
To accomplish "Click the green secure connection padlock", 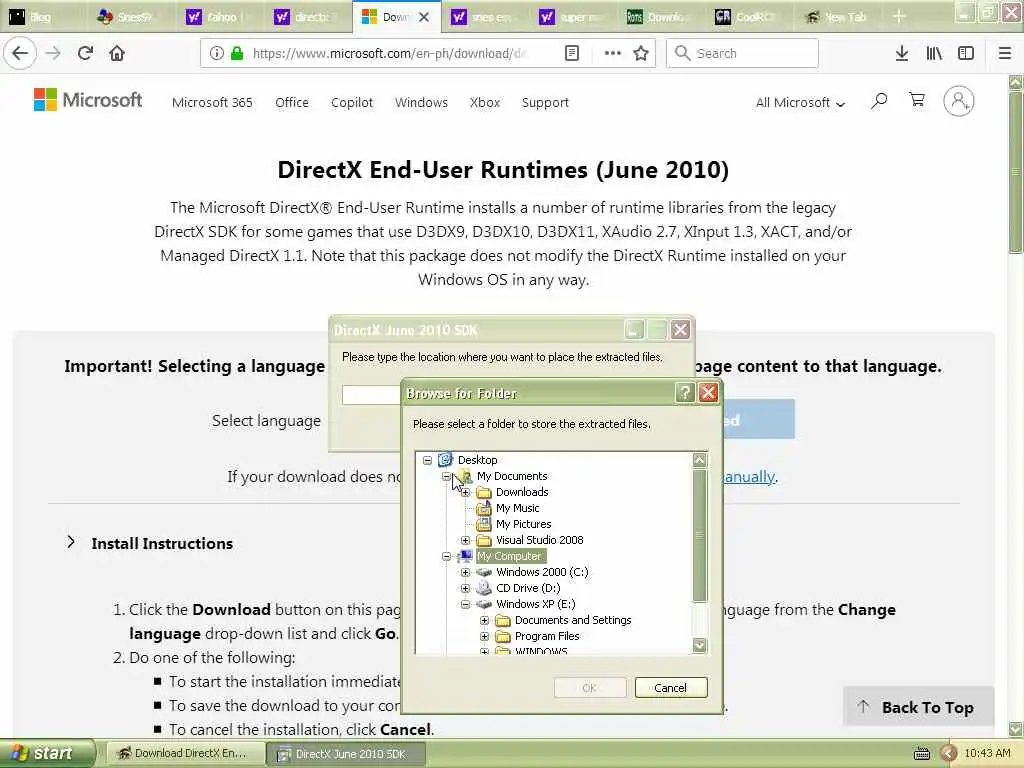I will click(x=236, y=53).
